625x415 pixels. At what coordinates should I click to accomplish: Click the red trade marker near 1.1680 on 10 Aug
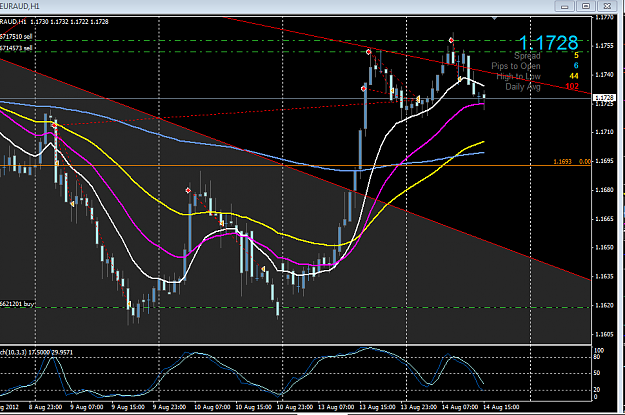pyautogui.click(x=188, y=191)
